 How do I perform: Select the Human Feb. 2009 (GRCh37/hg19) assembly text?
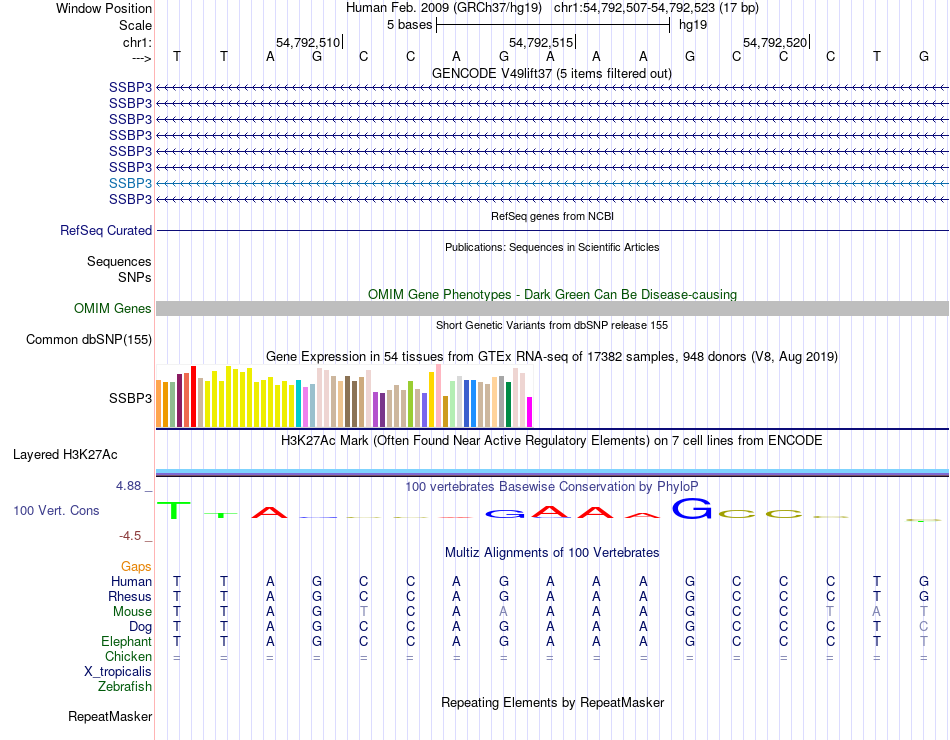click(x=445, y=8)
